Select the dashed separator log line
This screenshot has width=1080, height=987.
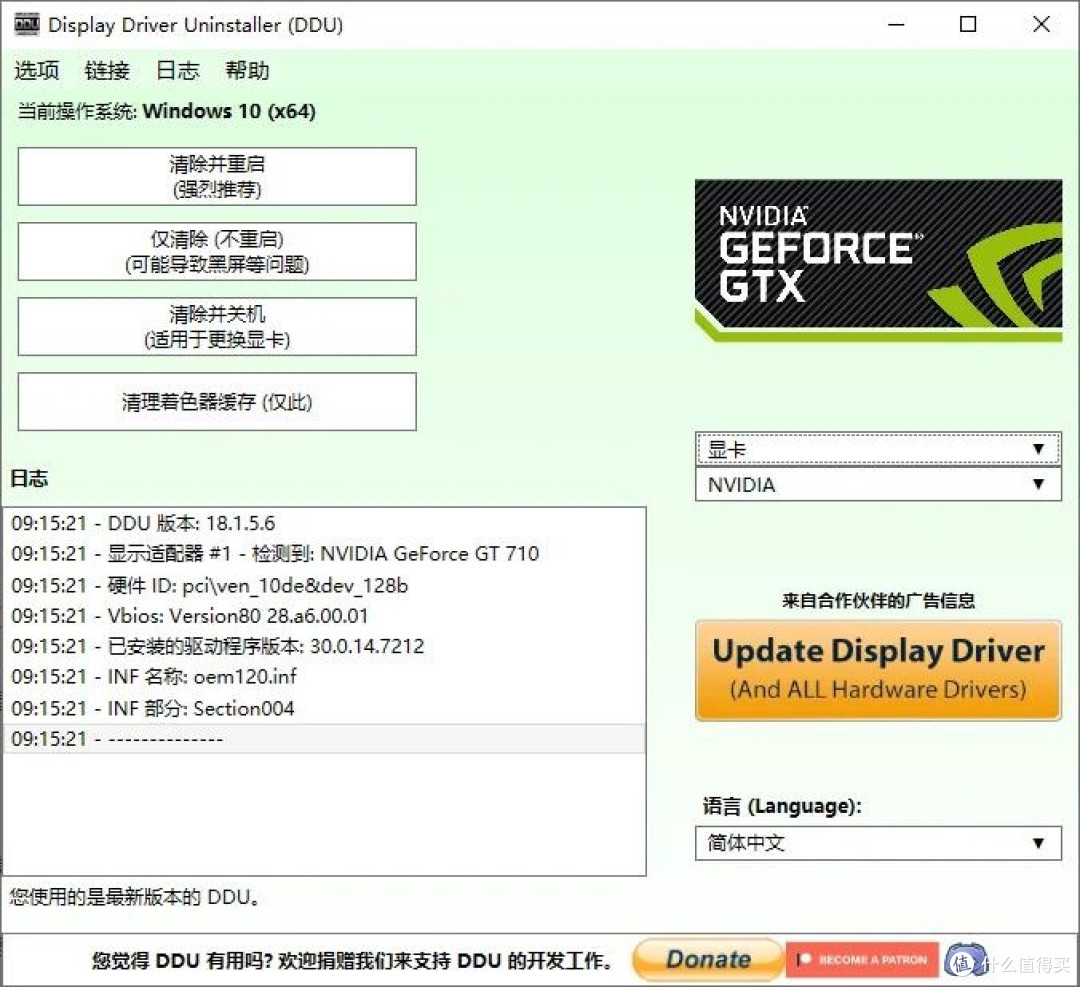[x=324, y=738]
